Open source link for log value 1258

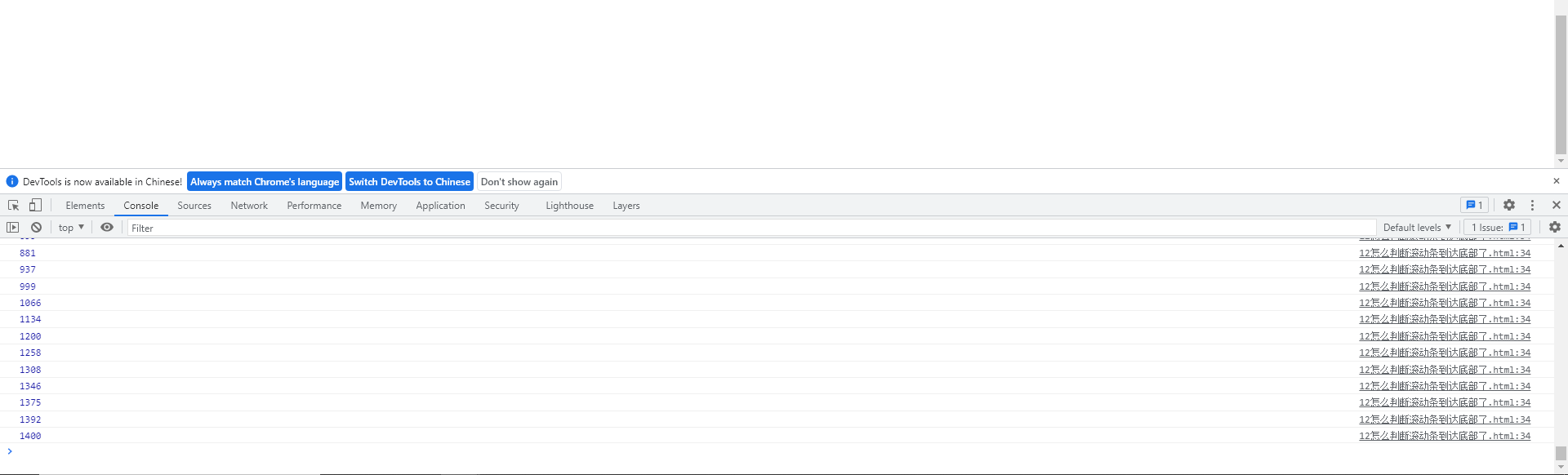[x=1445, y=353]
